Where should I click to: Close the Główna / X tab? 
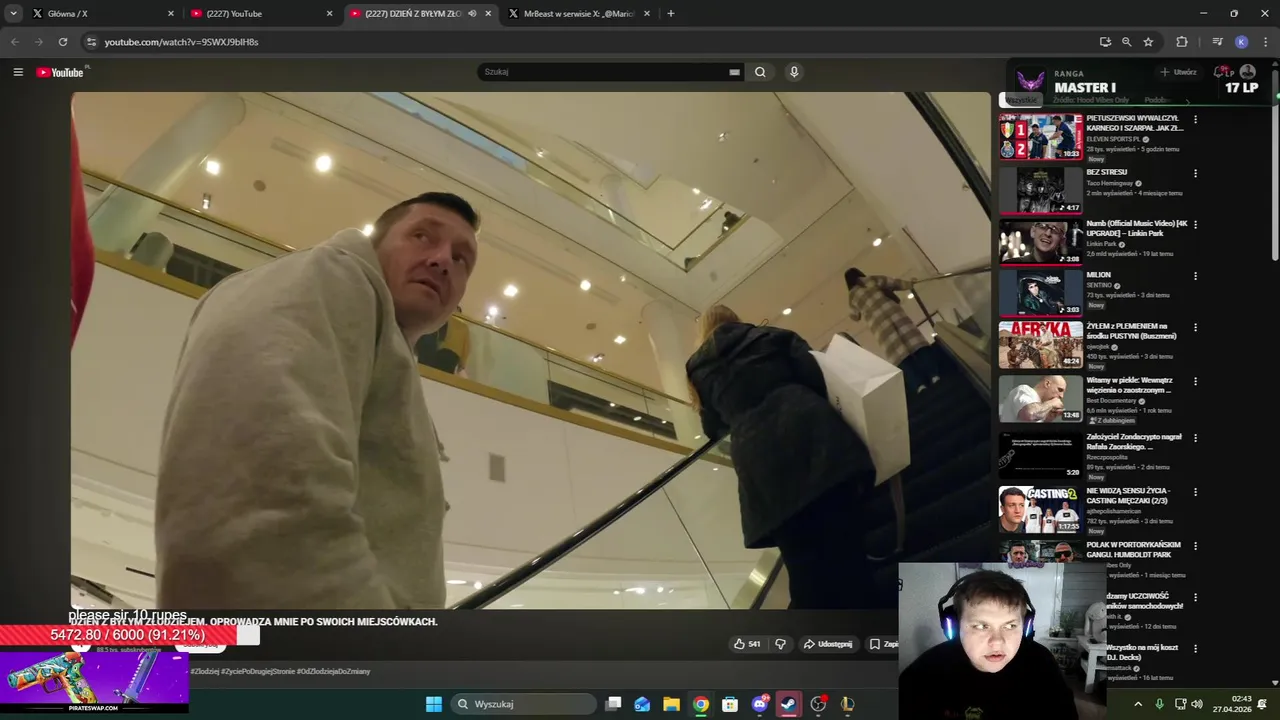pos(171,14)
